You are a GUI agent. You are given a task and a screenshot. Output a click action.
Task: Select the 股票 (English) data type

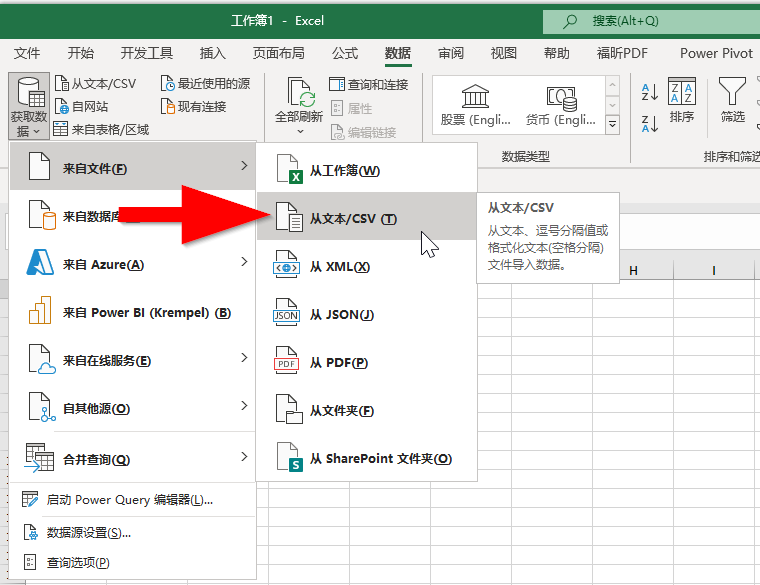click(475, 105)
